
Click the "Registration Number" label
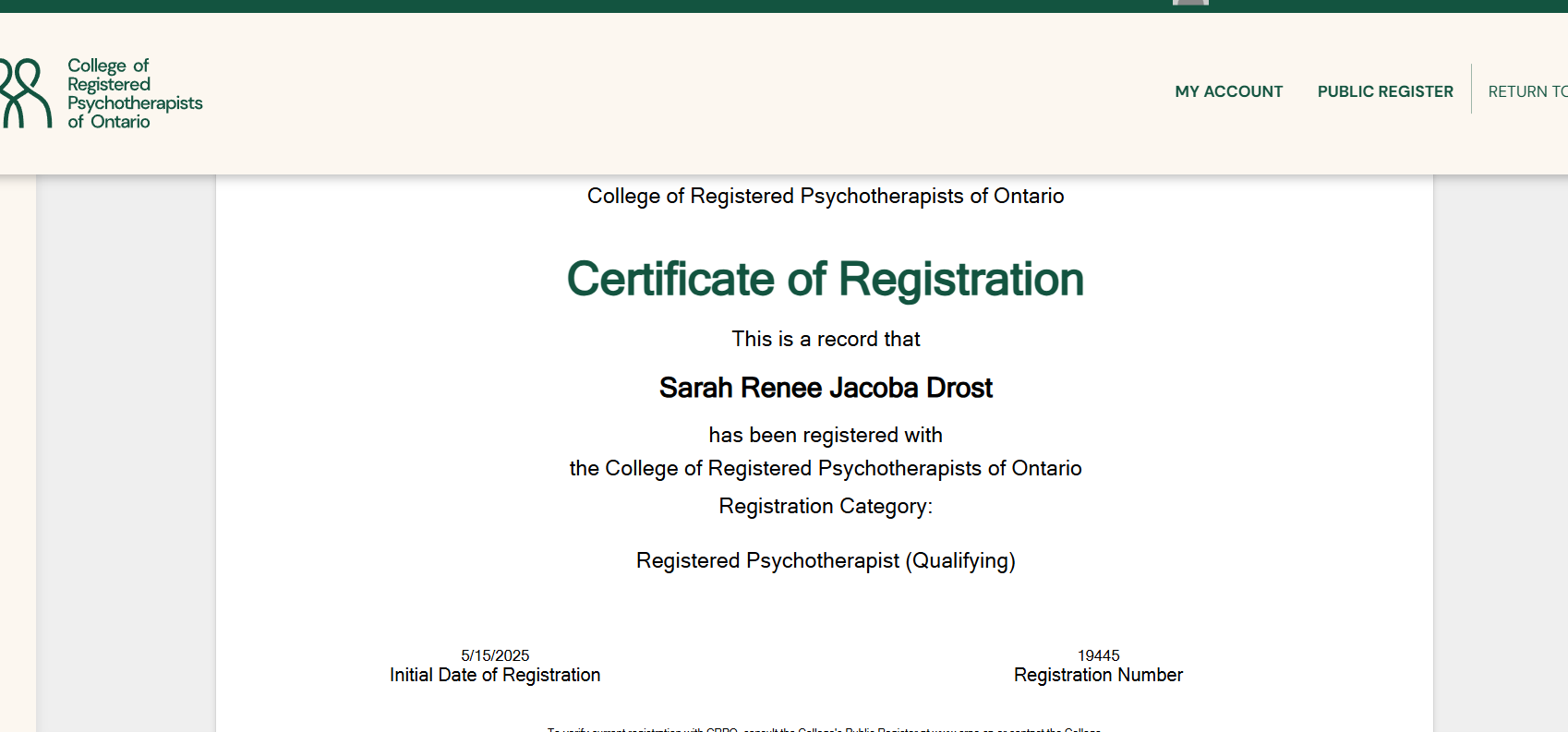(x=1098, y=675)
